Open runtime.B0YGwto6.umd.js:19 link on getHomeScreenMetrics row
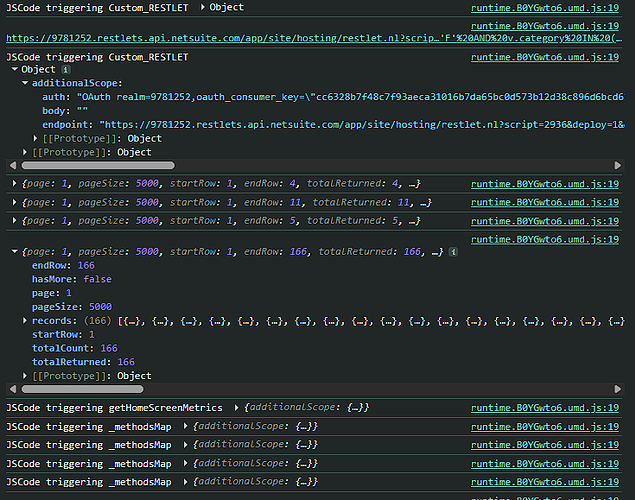 click(544, 408)
